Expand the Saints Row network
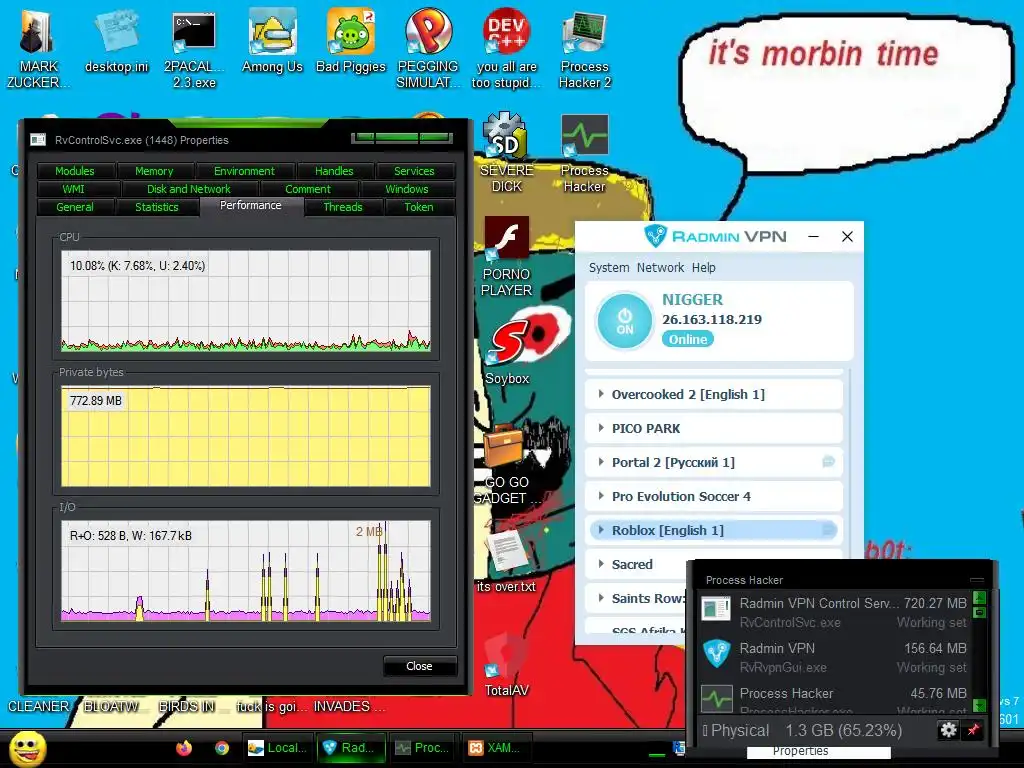The image size is (1024, 768). click(x=601, y=598)
